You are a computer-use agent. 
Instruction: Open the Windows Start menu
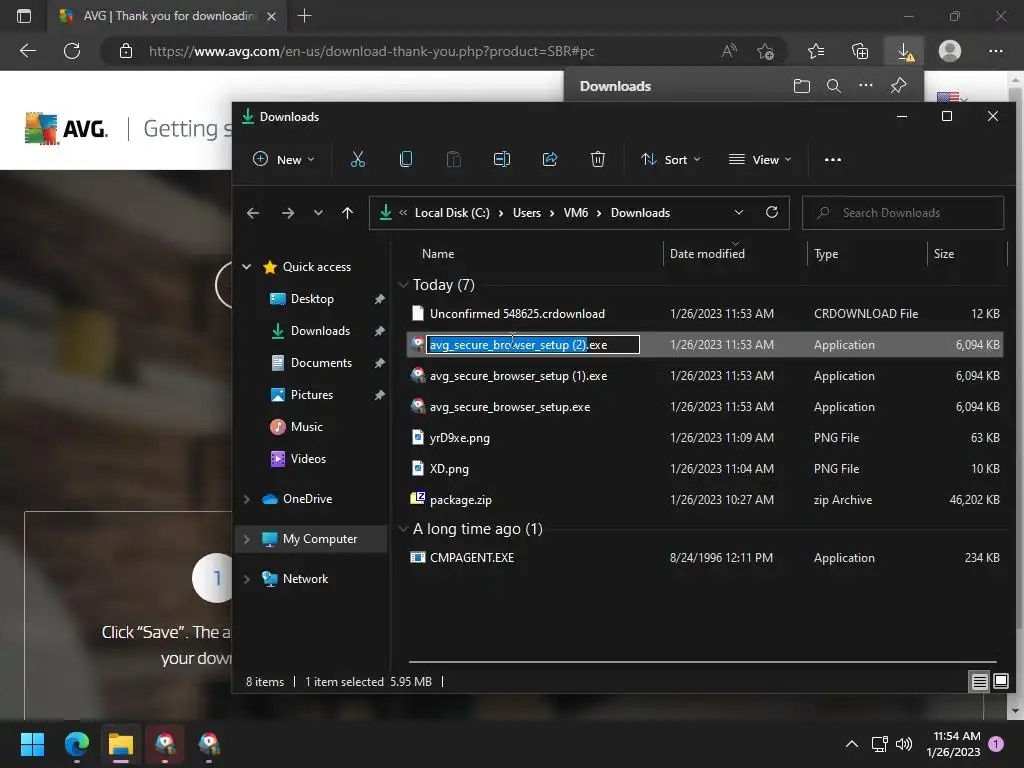[x=32, y=744]
